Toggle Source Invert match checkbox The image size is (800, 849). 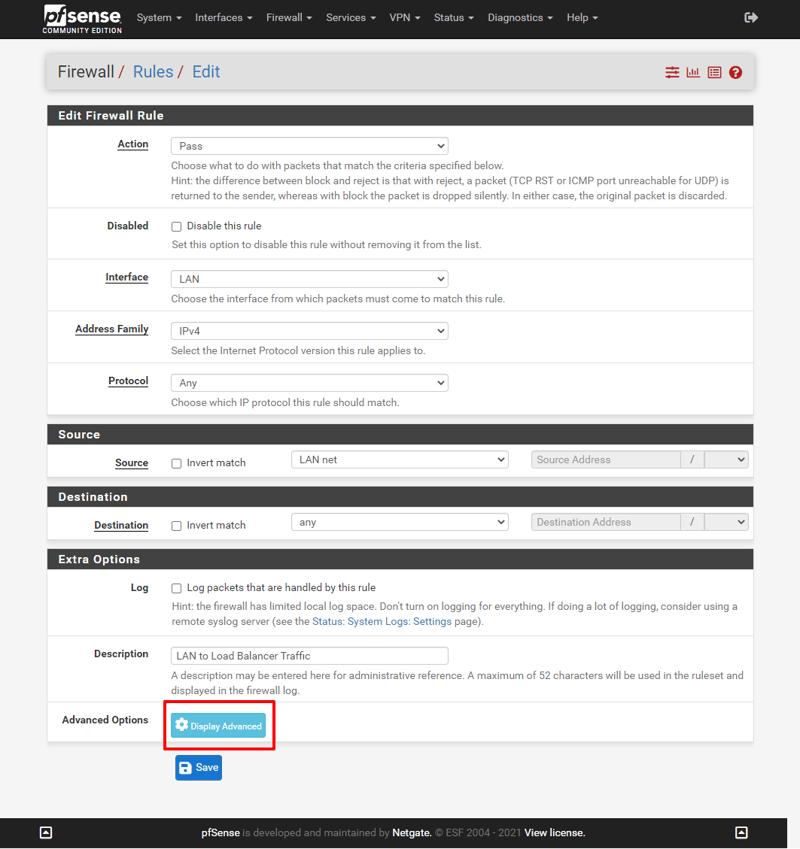177,464
